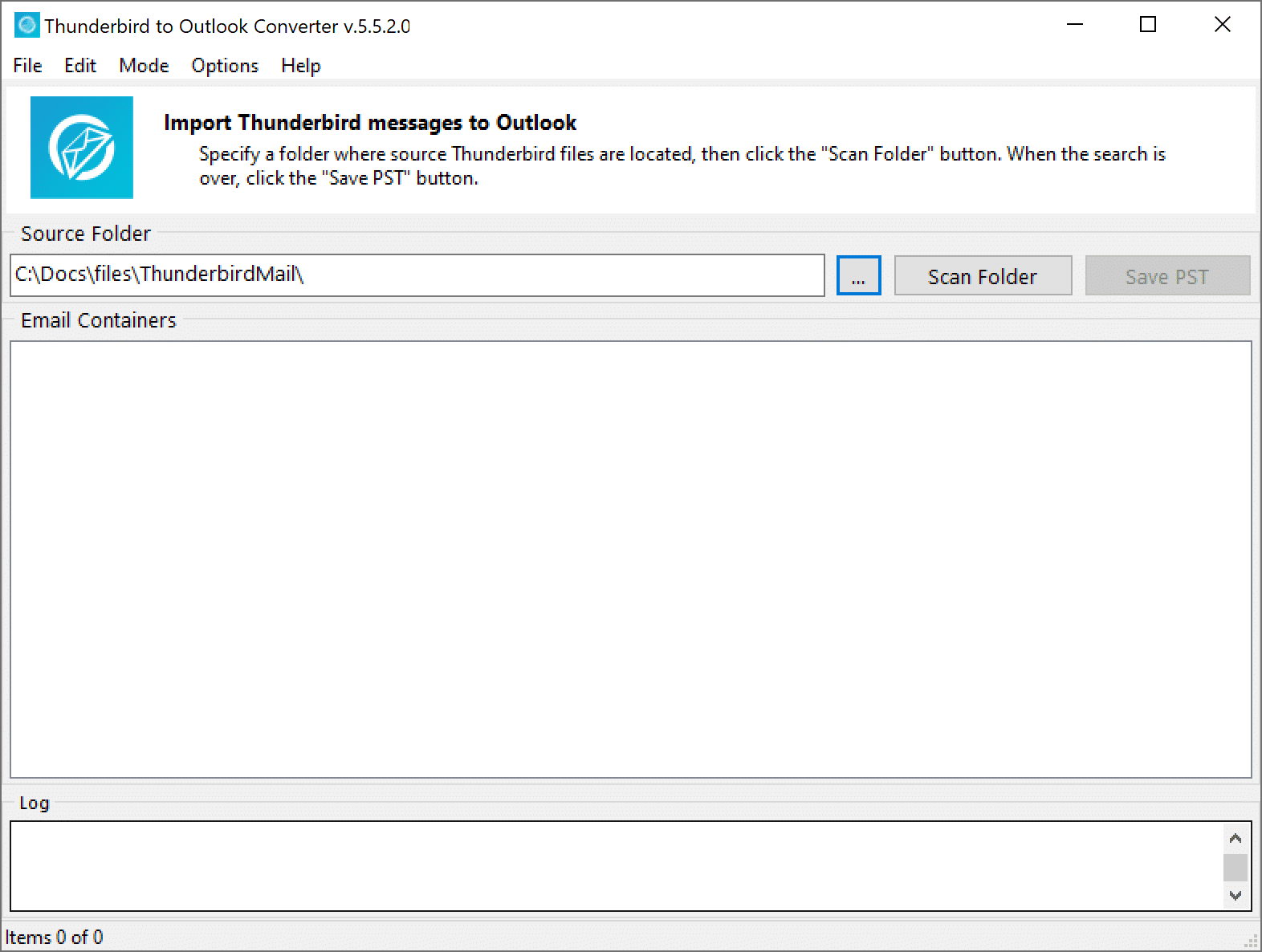This screenshot has height=952, width=1262.
Task: Click the Log scrollbar thumb
Action: [1235, 868]
